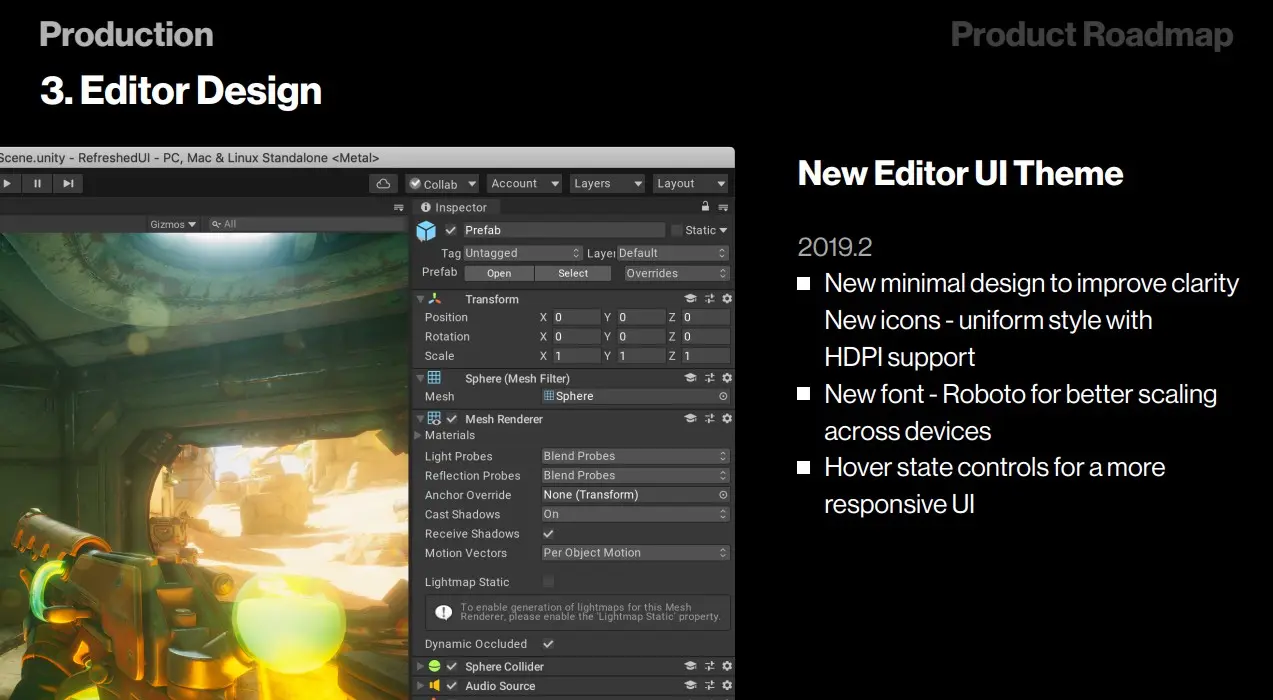
Task: Open the Motion Vectors dropdown
Action: 635,553
